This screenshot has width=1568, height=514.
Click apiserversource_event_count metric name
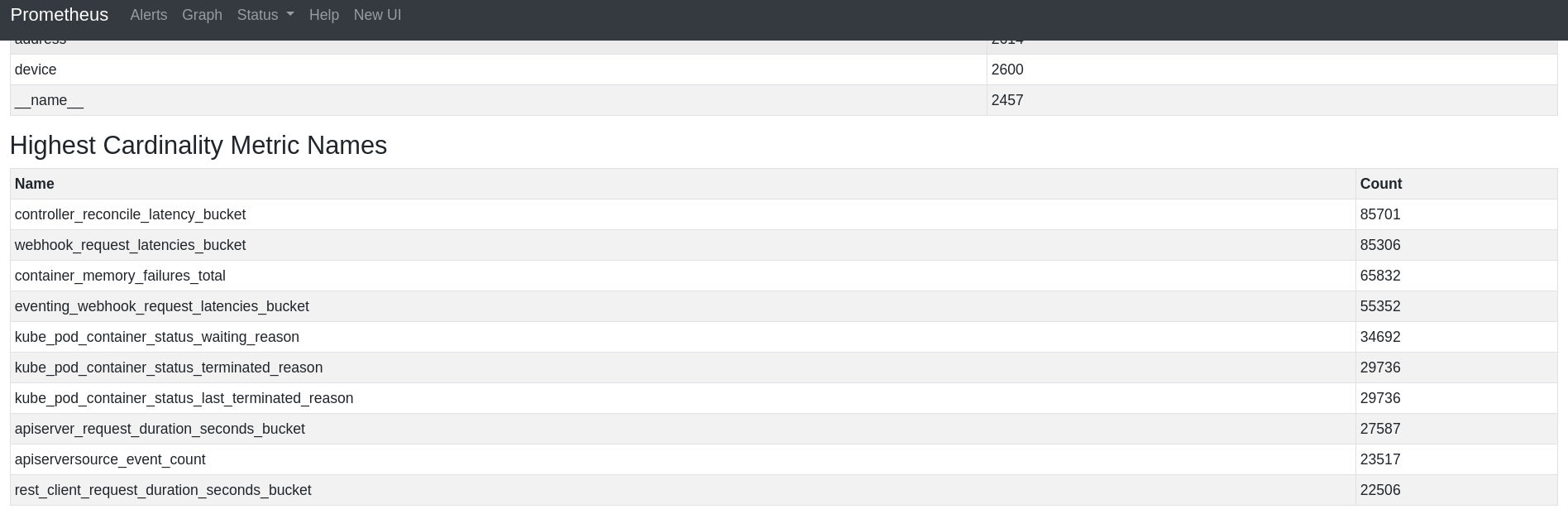110,459
